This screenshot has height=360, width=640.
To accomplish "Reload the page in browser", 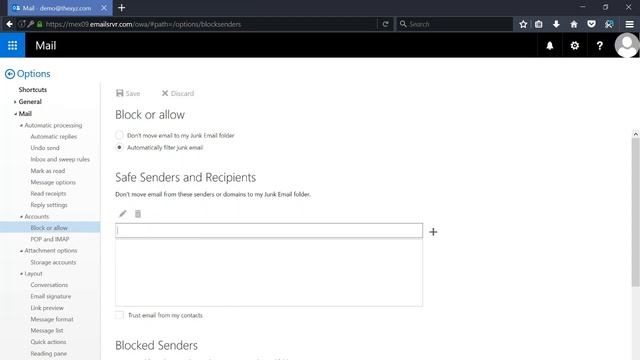I will coord(385,24).
